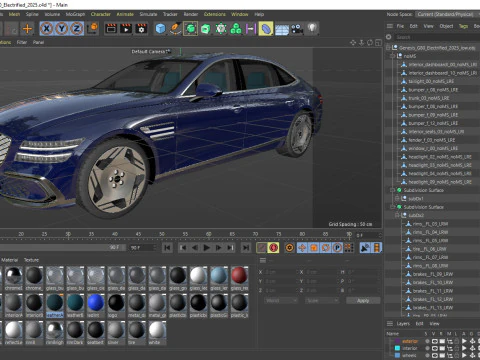This screenshot has width=480, height=360.
Task: Select the leatherB teal material
Action: click(75, 303)
